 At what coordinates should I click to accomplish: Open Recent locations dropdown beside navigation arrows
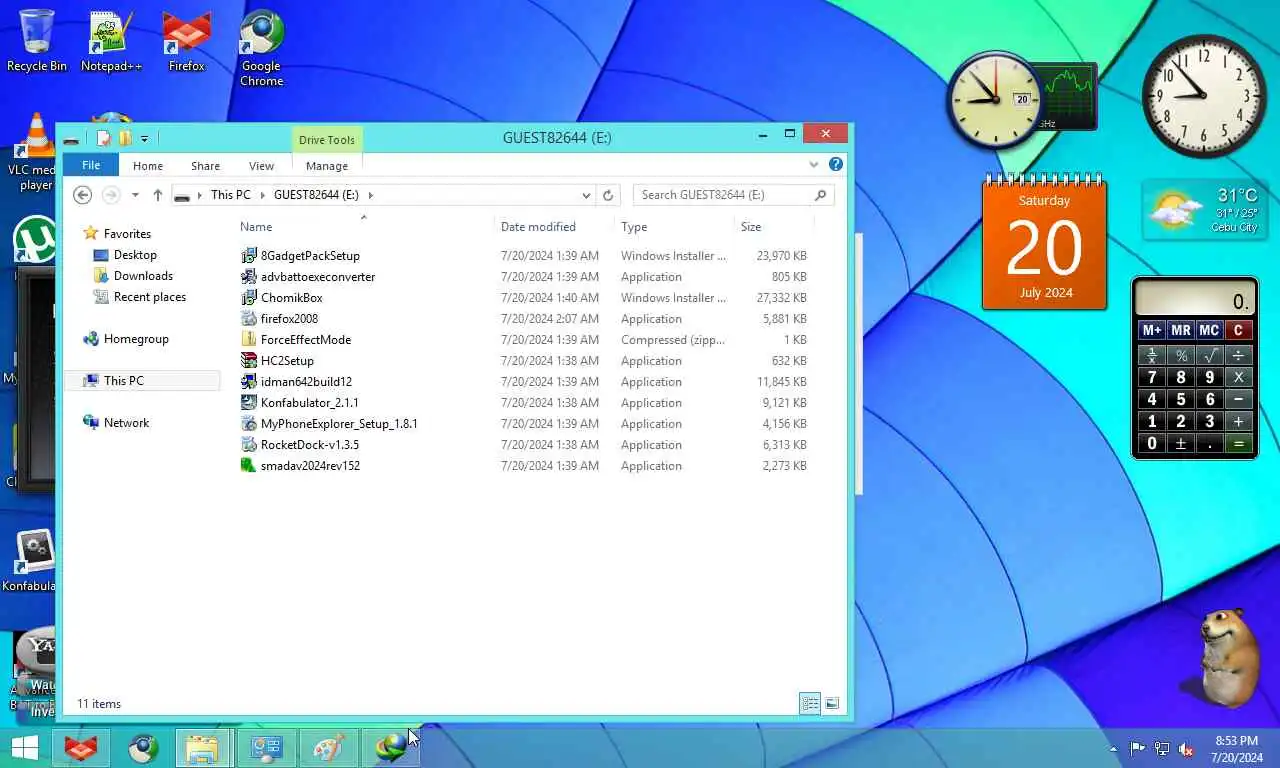coord(135,195)
